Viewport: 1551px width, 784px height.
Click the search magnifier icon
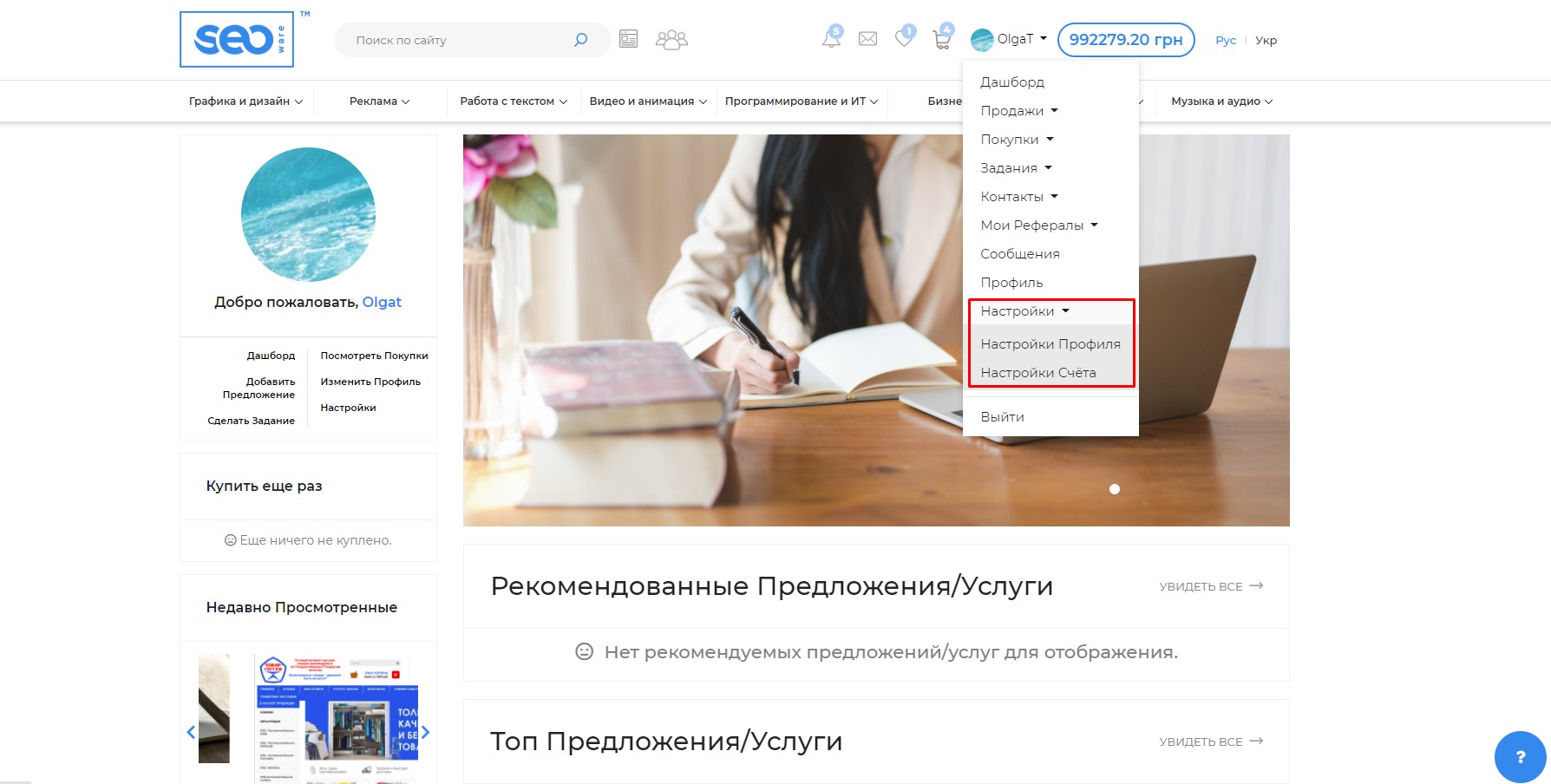580,40
